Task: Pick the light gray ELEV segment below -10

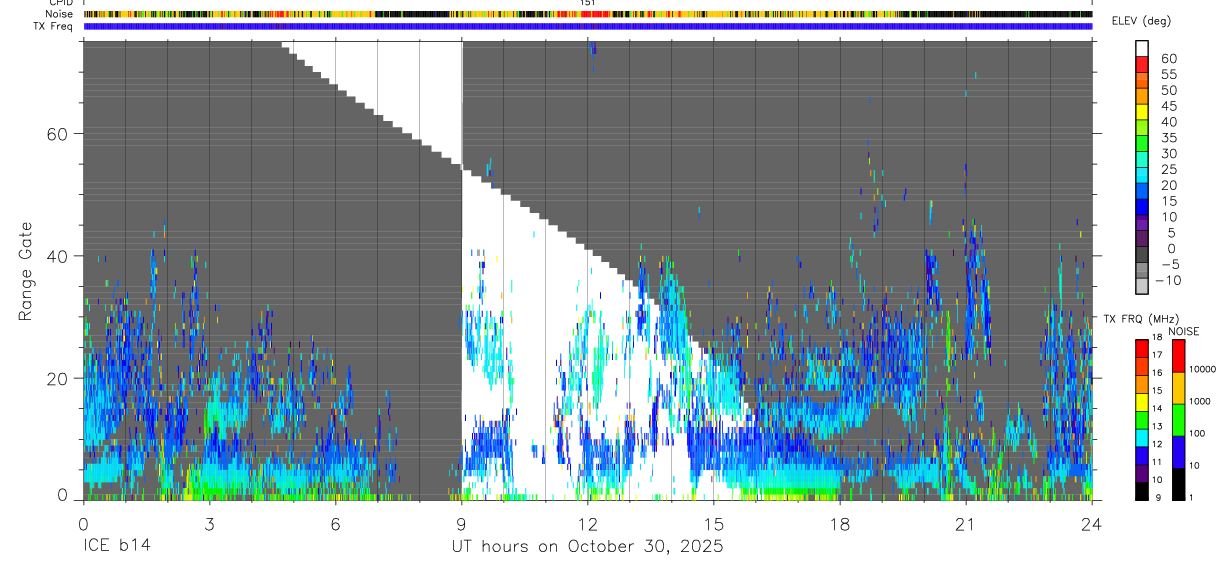Action: tap(1142, 284)
